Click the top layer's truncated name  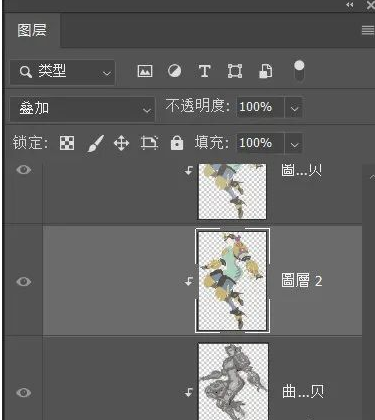[x=301, y=170]
